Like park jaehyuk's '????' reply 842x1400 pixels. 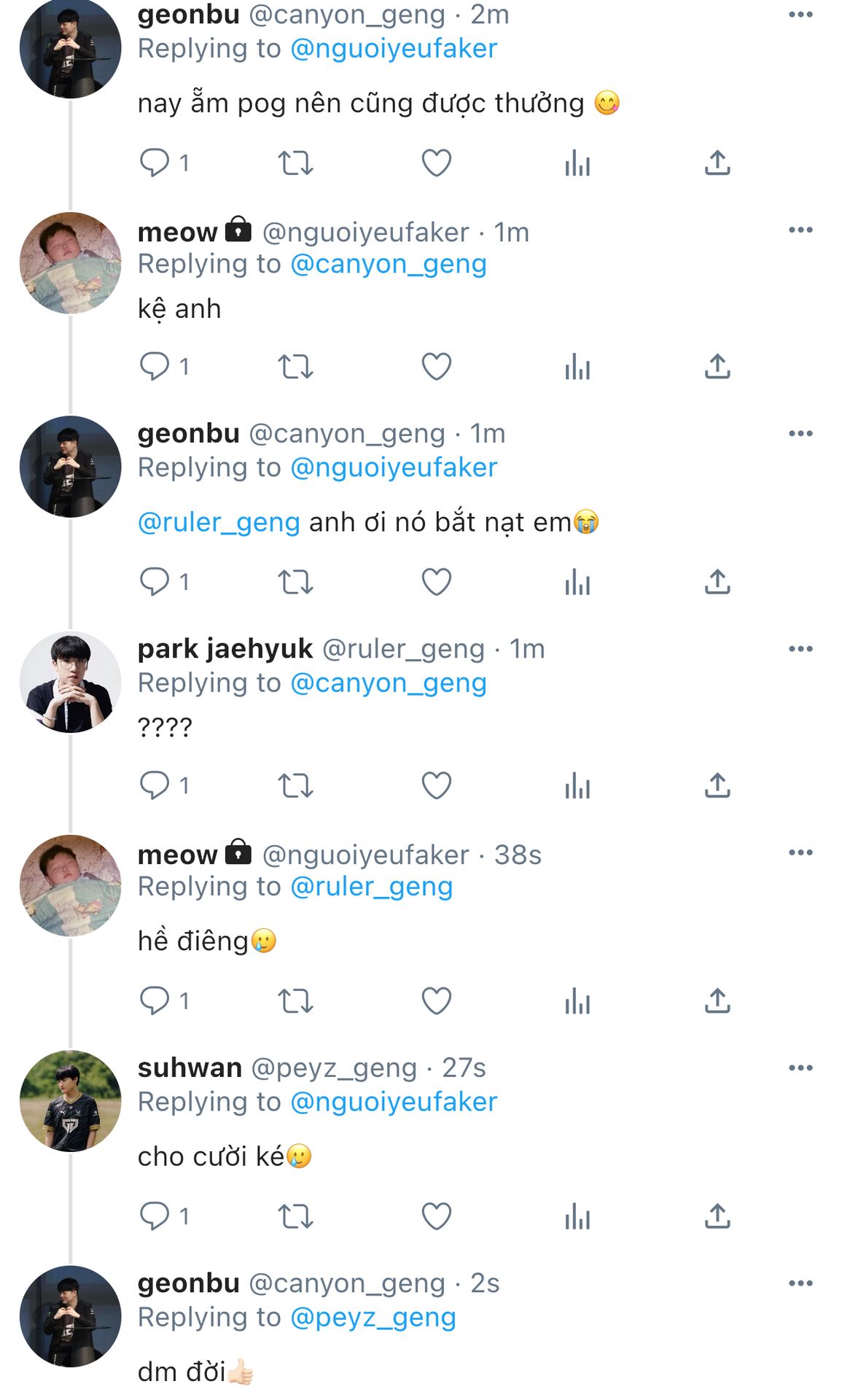[437, 785]
